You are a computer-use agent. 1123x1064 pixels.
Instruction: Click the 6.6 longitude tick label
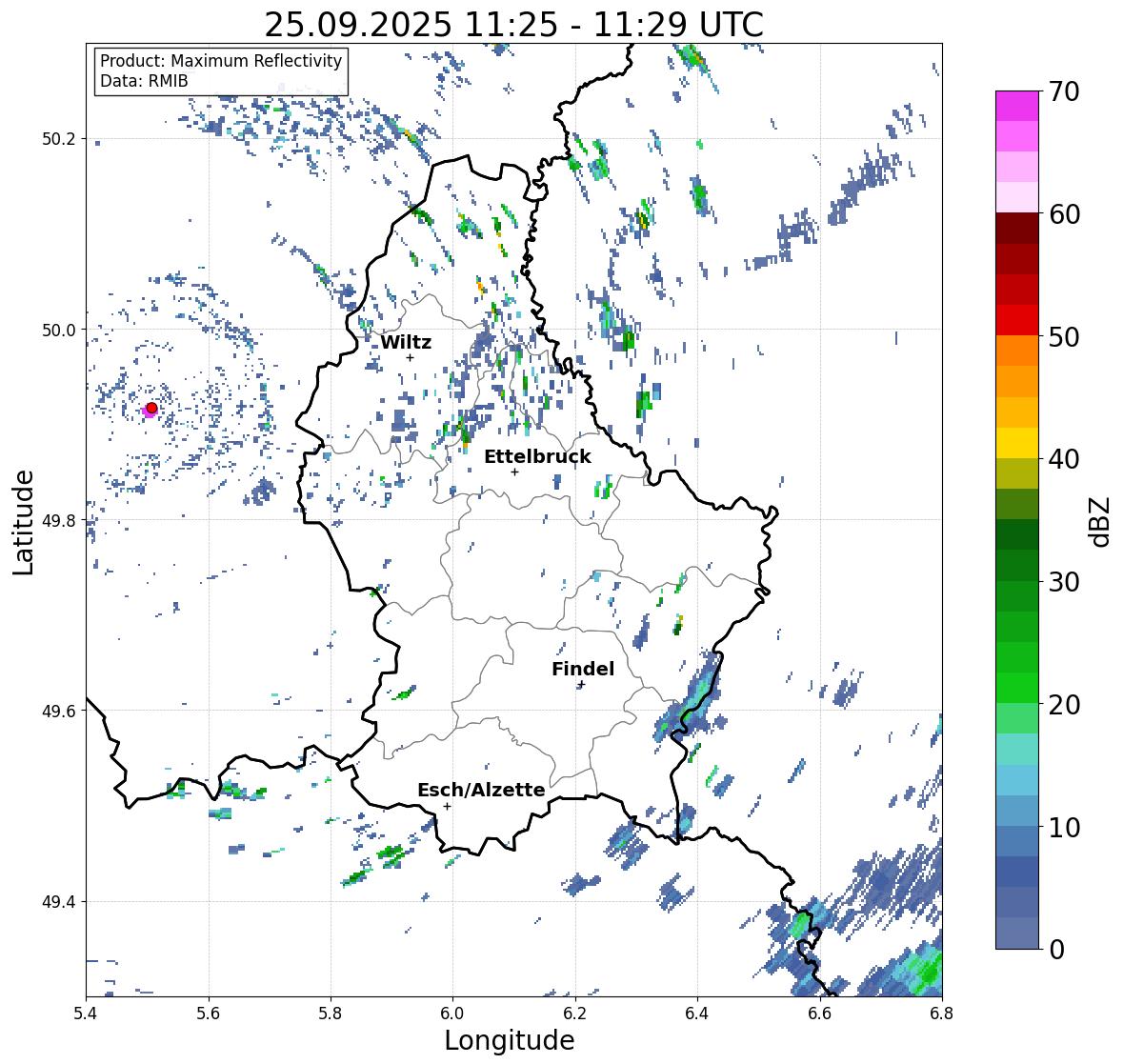[x=820, y=1014]
